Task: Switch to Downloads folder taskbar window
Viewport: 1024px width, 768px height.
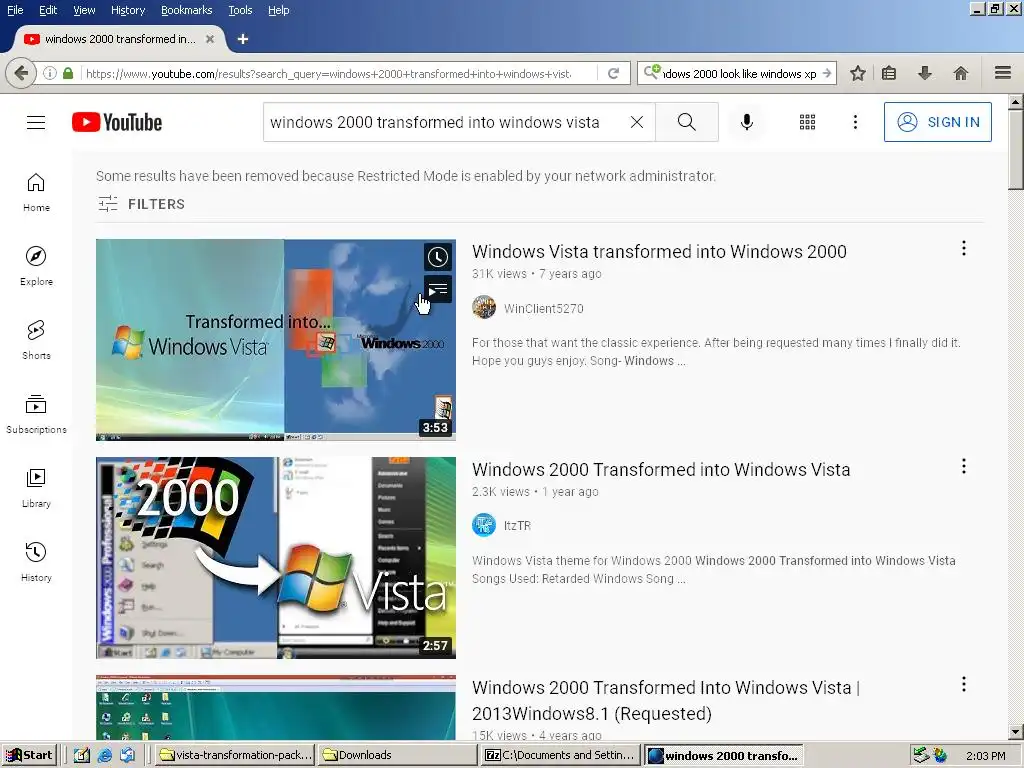Action: click(397, 755)
